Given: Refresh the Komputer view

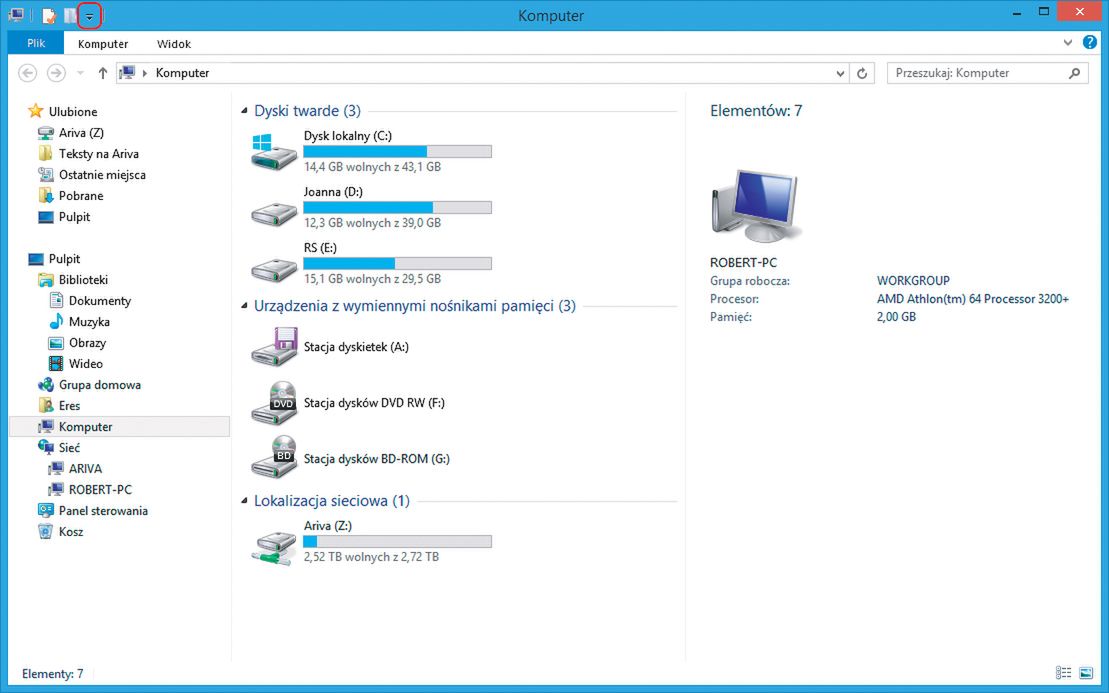Looking at the screenshot, I should [x=862, y=73].
